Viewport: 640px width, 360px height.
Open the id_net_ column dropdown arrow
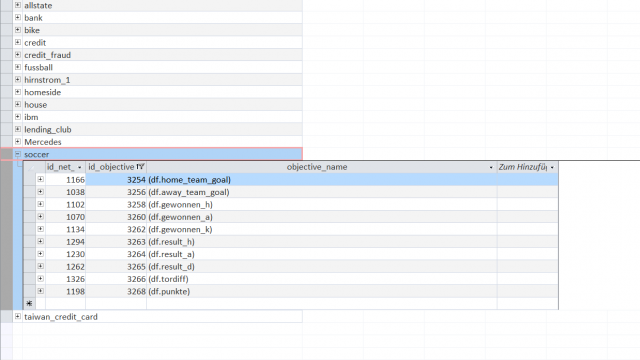coord(79,167)
